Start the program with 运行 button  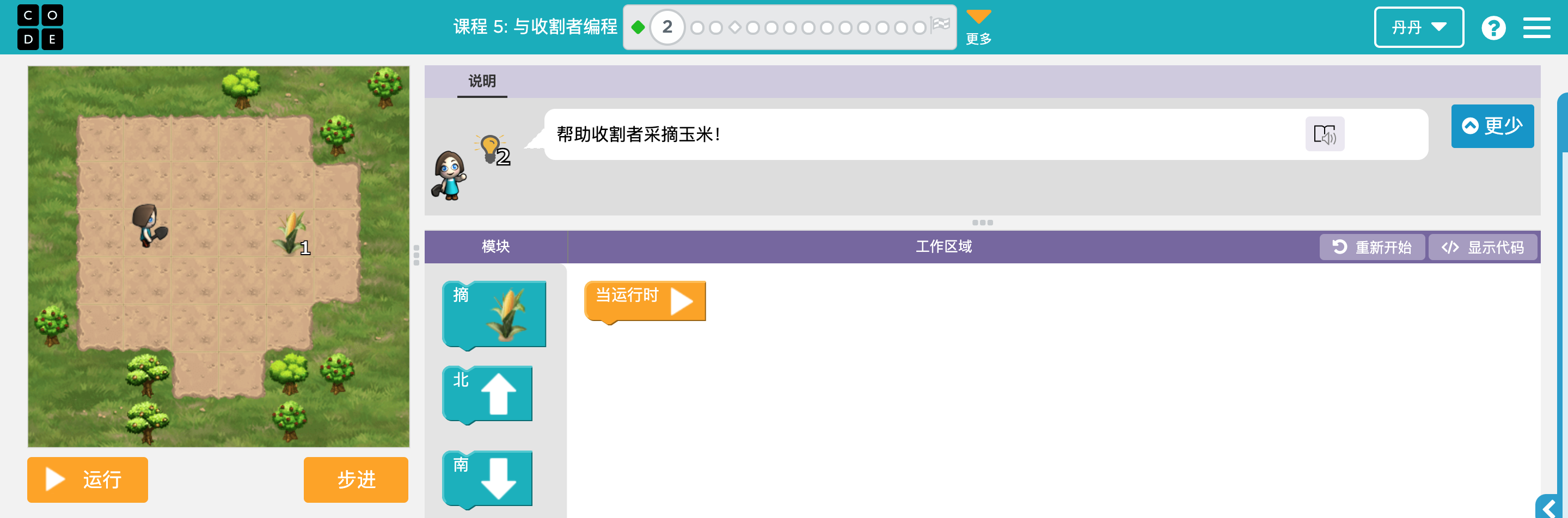(x=88, y=480)
